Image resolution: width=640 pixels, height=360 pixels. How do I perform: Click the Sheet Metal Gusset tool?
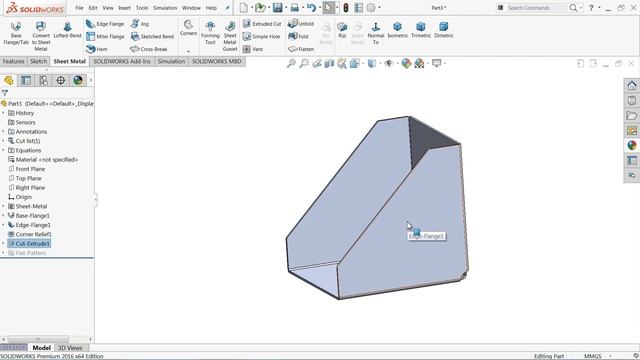tap(230, 36)
